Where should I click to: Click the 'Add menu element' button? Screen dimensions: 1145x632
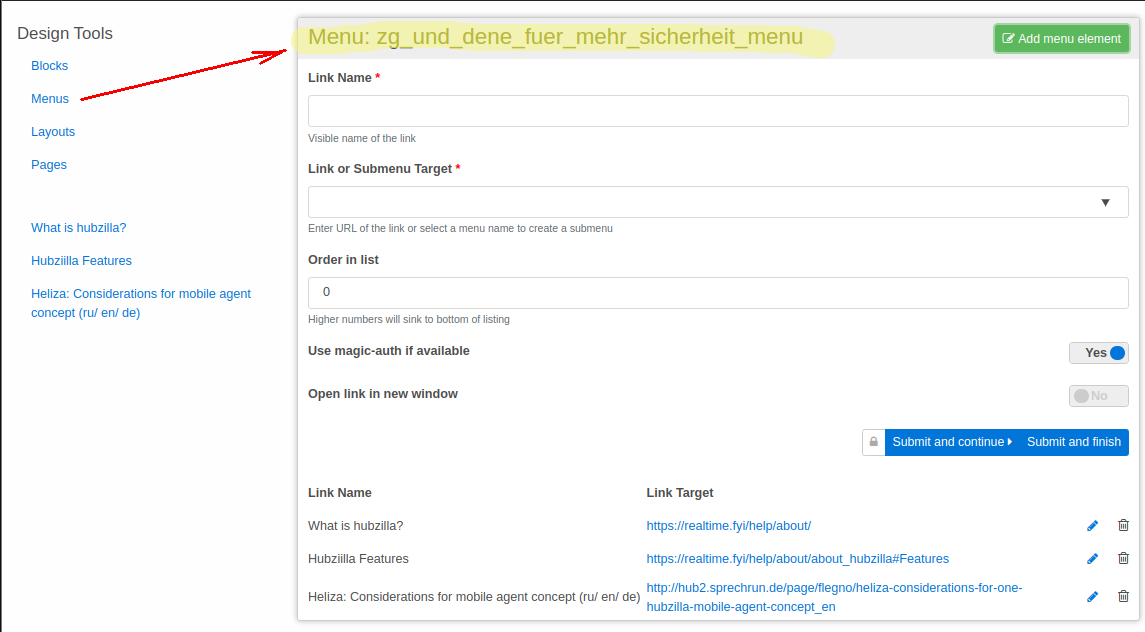point(1061,39)
